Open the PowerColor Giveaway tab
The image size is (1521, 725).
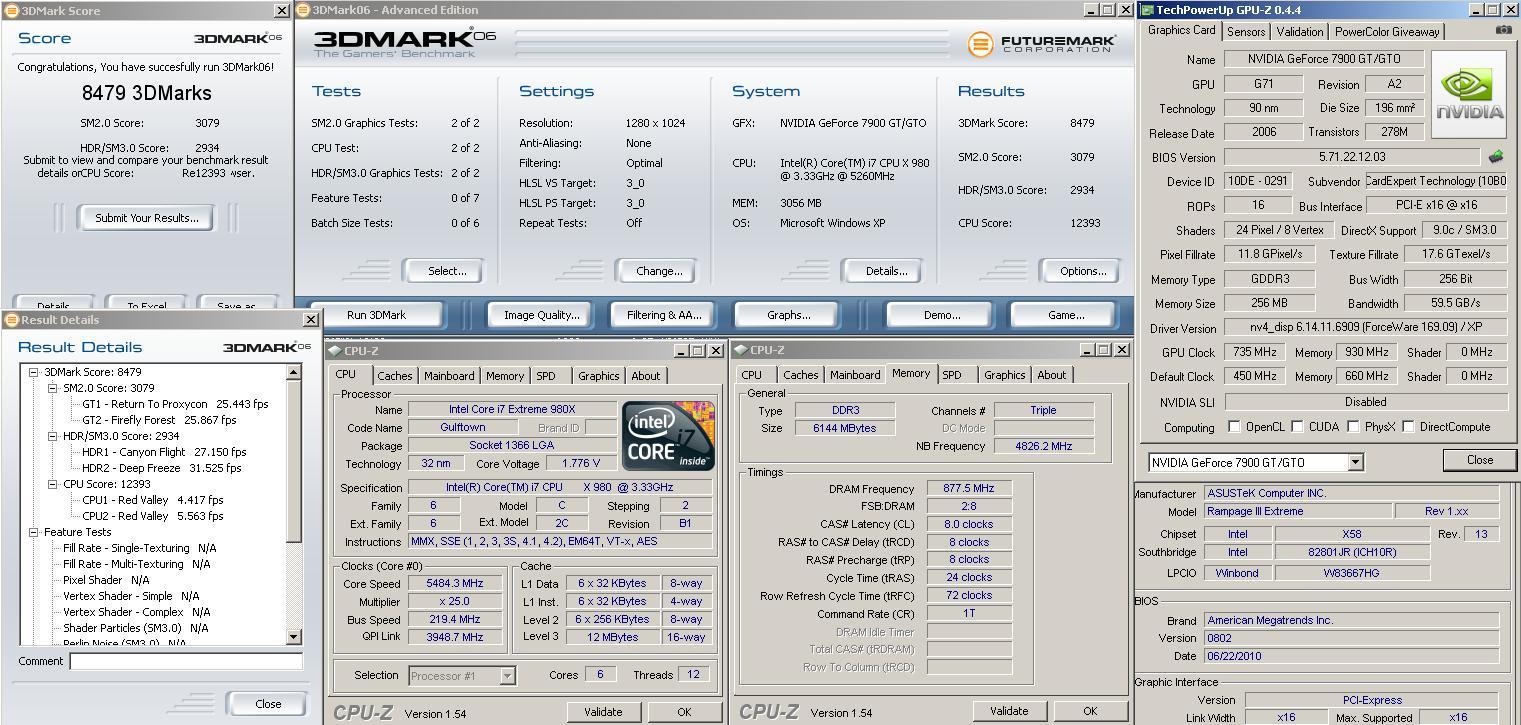1387,32
